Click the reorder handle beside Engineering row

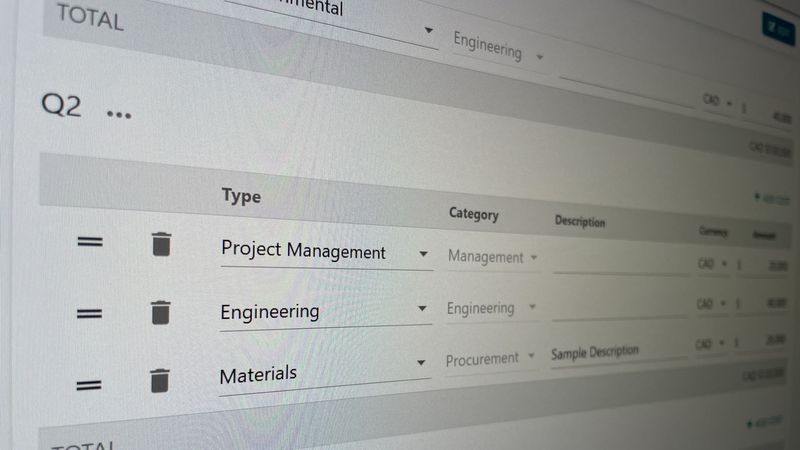pos(89,313)
